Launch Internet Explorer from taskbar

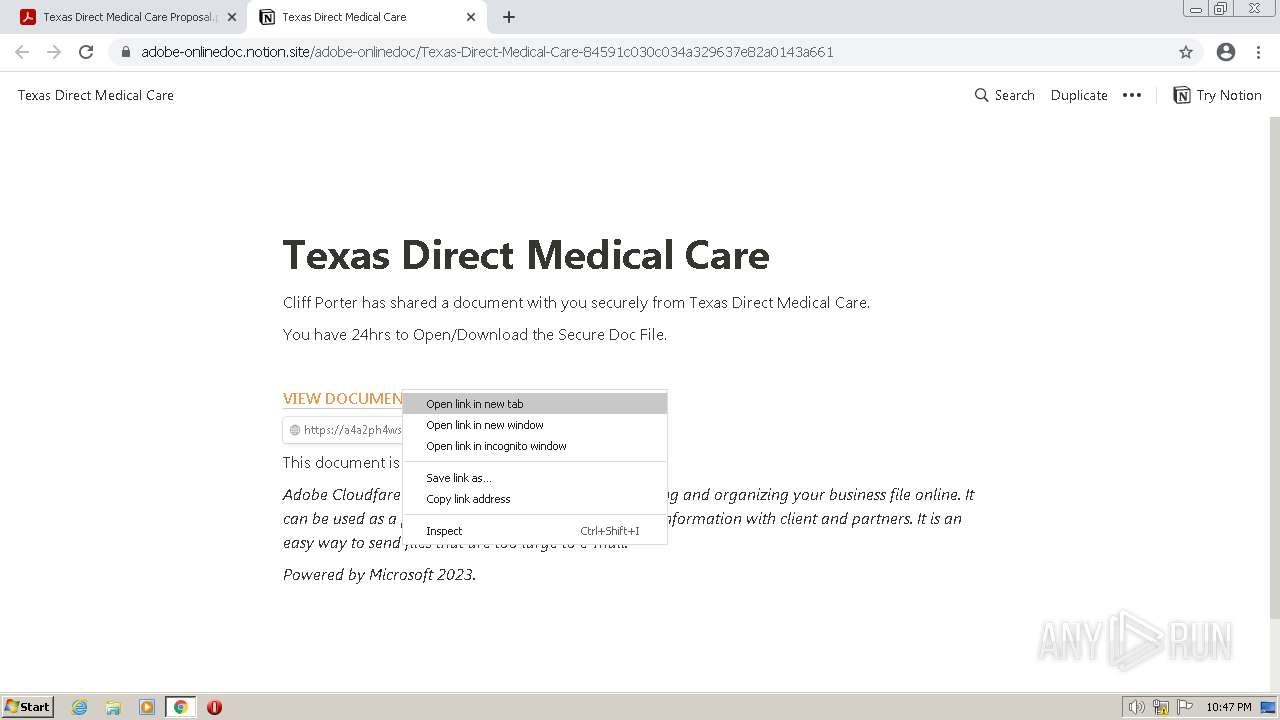[x=80, y=707]
